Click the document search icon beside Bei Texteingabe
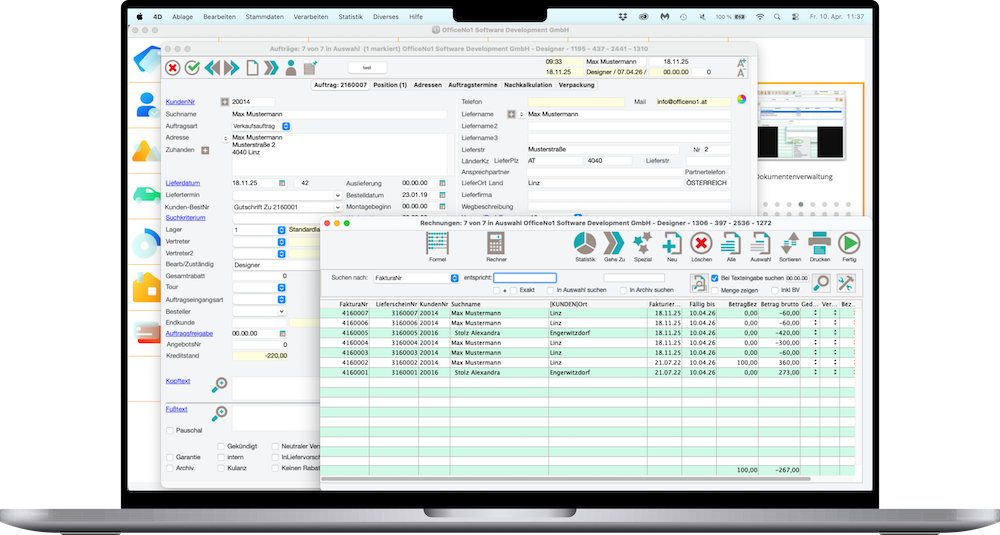Viewport: 1000px width, 535px height. click(699, 282)
